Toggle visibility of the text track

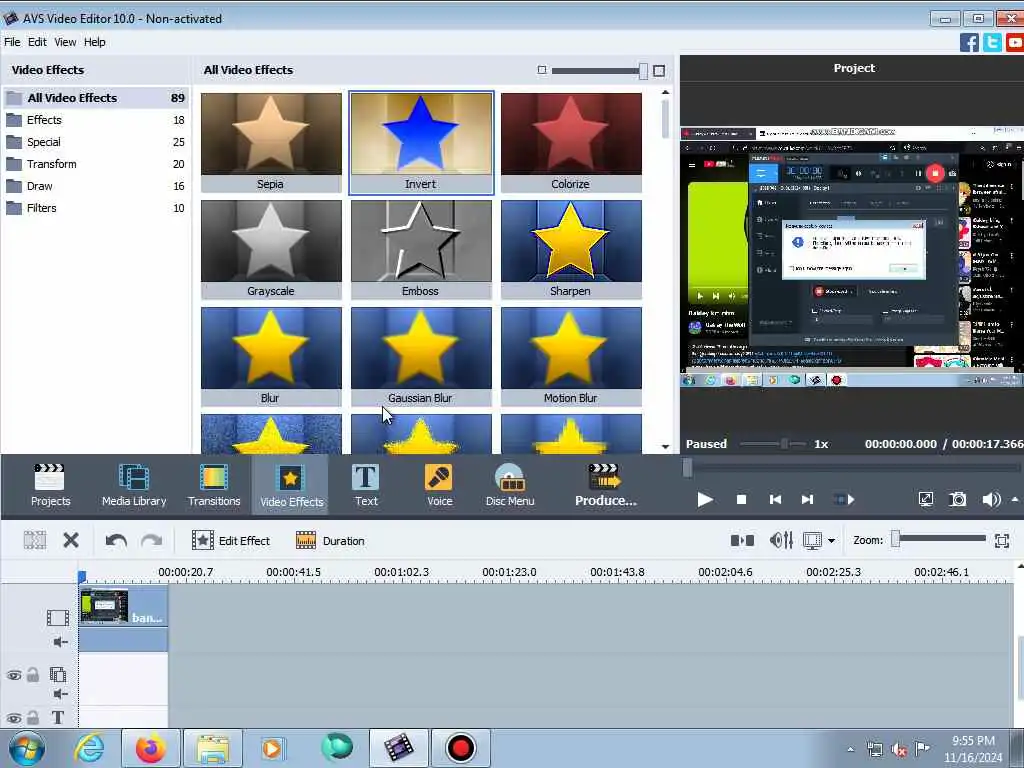14,718
